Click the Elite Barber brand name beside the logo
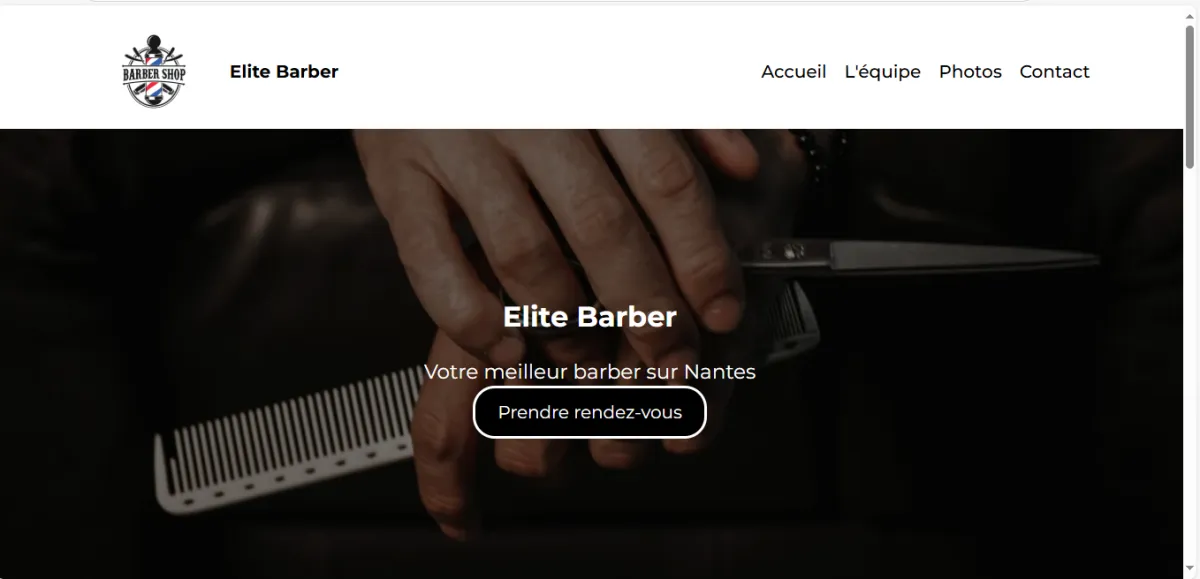The image size is (1200, 579). pyautogui.click(x=284, y=72)
